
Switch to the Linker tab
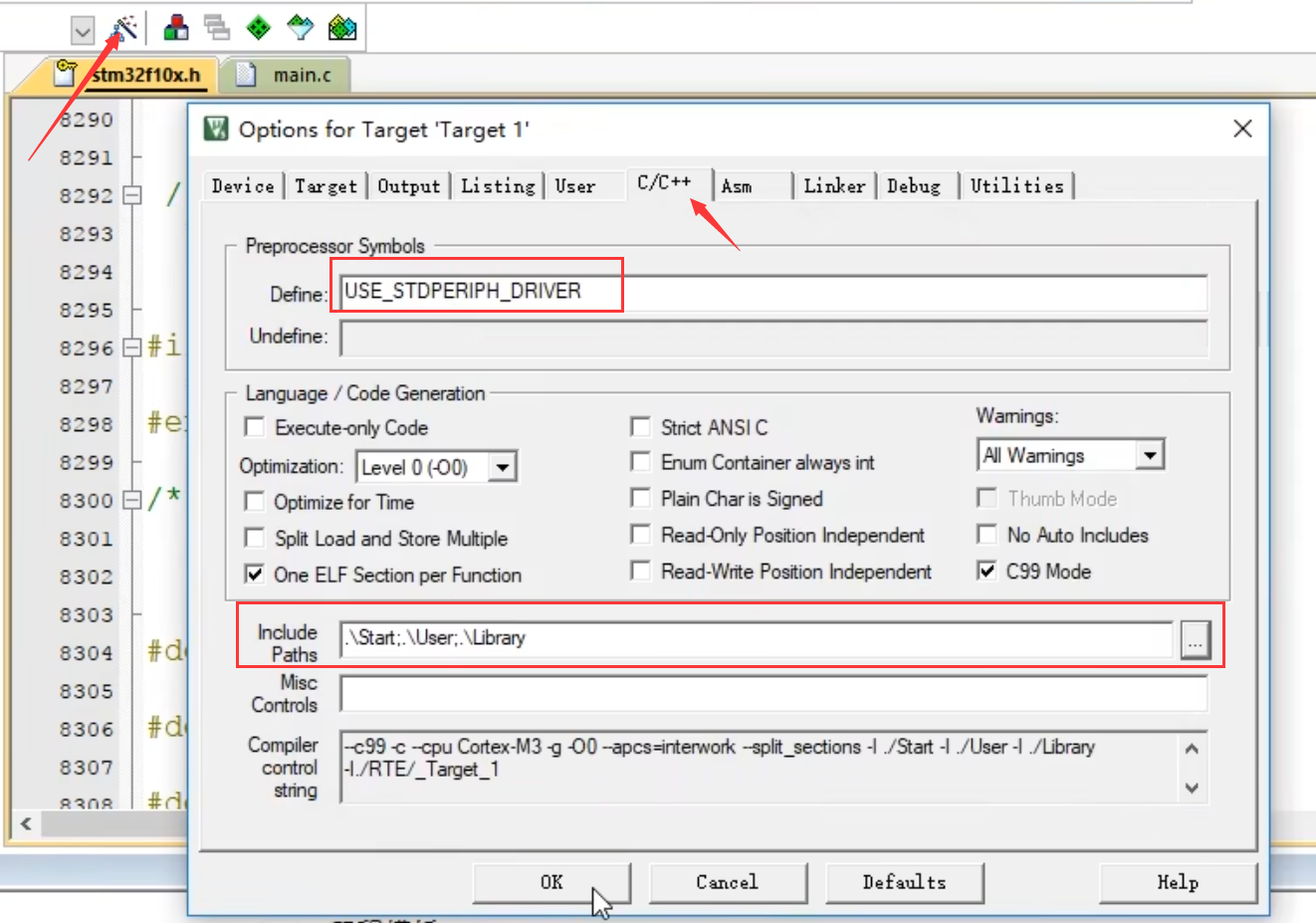point(833,186)
